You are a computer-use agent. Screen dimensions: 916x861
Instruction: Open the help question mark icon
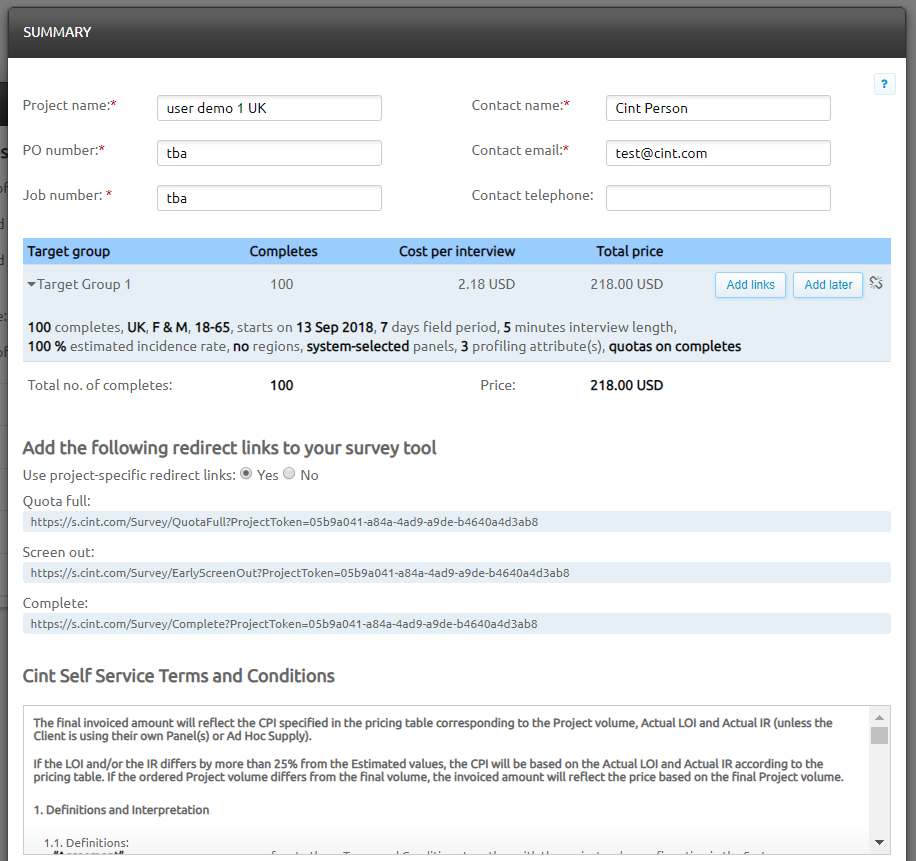click(884, 85)
